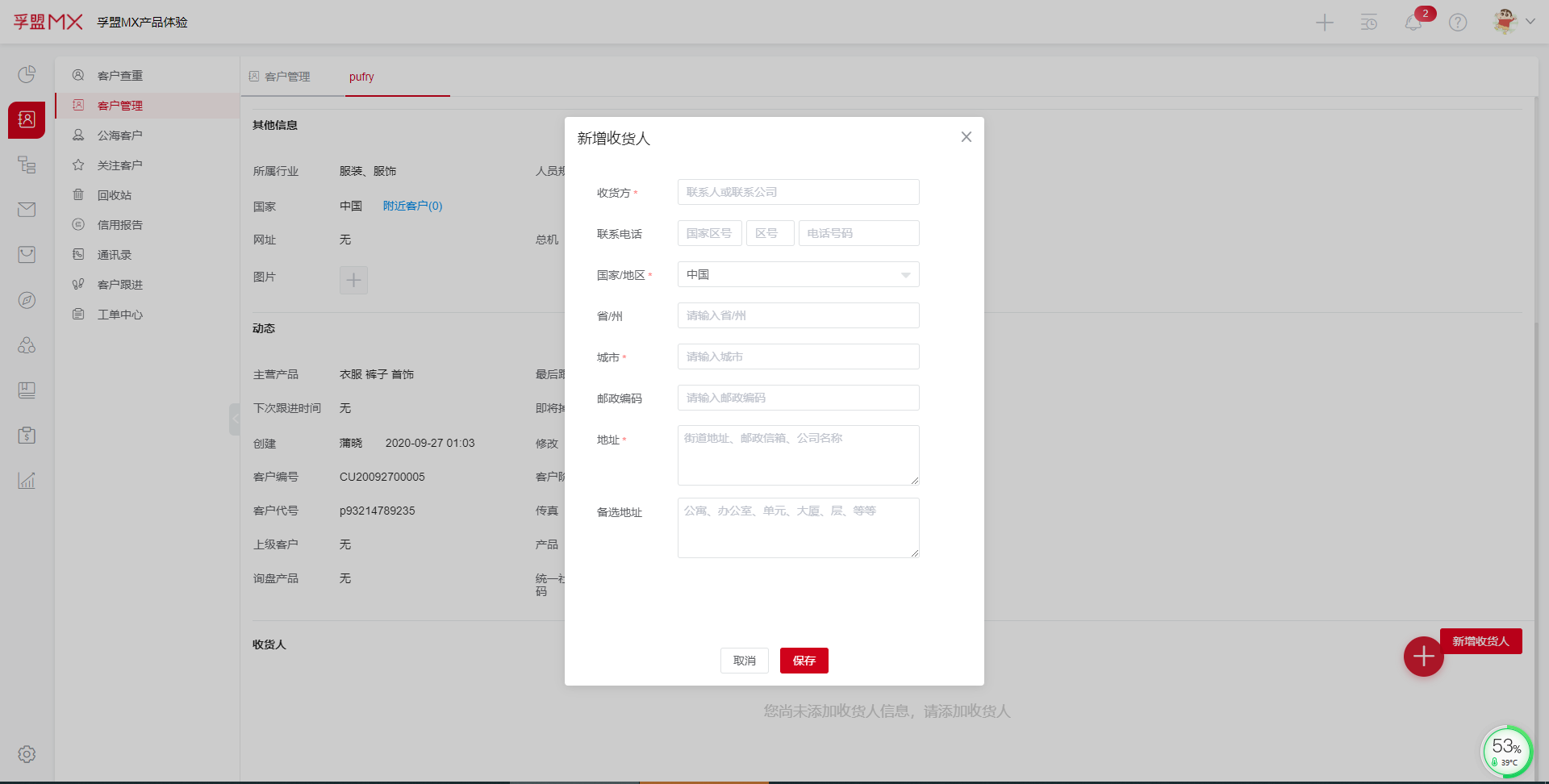1549x784 pixels.
Task: Open the help question mark icon
Action: 1458,23
